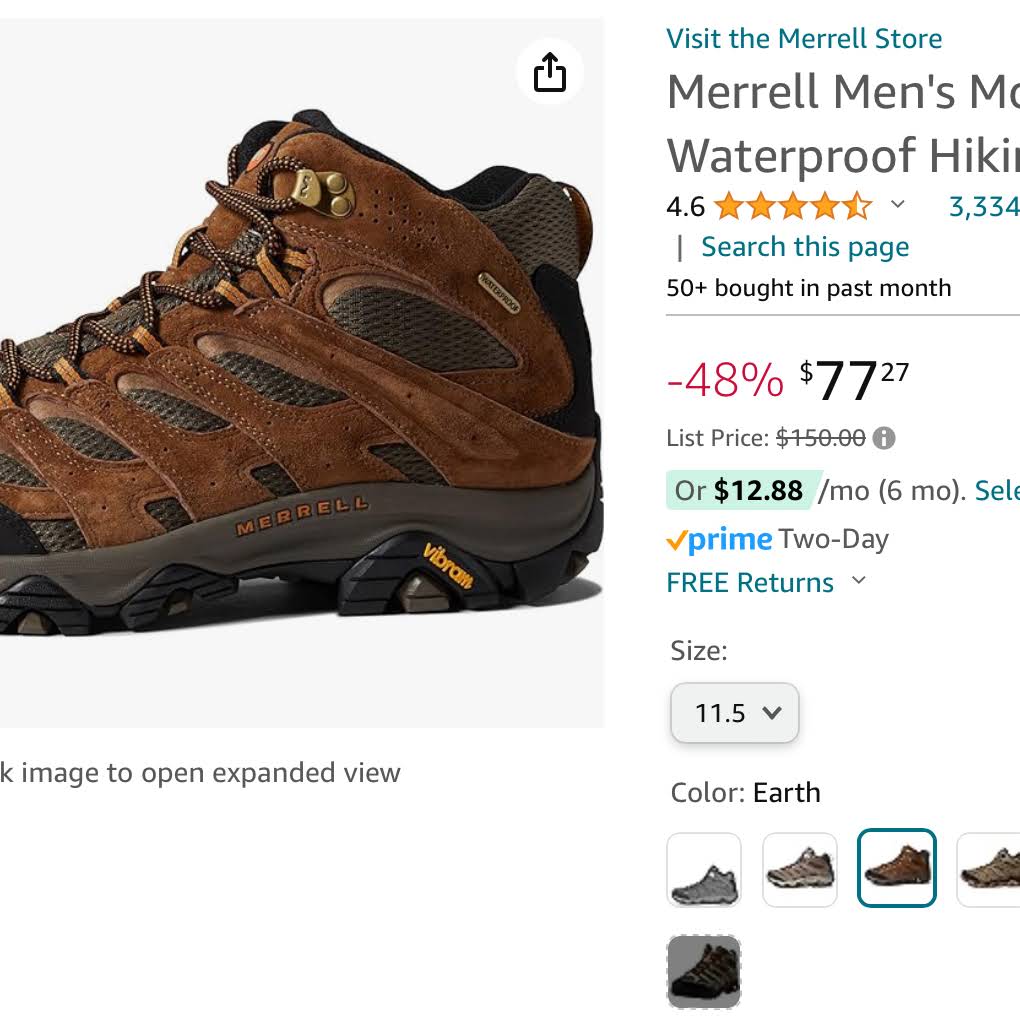Click the List Price info icon
Viewport: 1020px width, 1020px height.
(x=883, y=438)
